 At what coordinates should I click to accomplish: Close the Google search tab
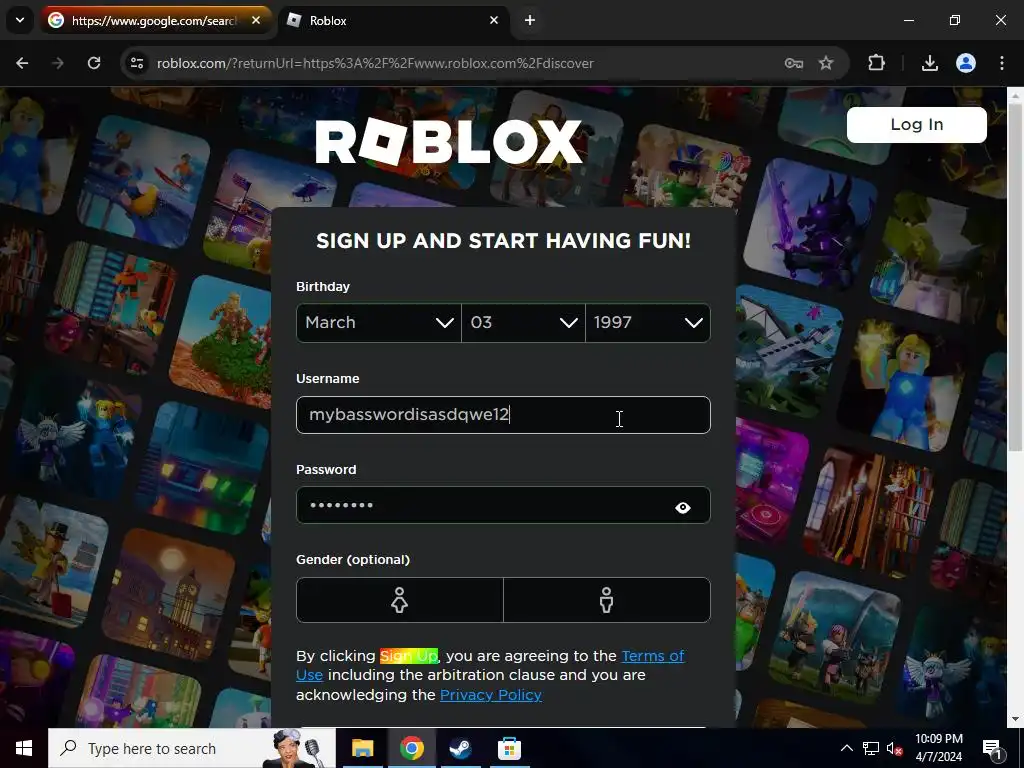pos(256,21)
